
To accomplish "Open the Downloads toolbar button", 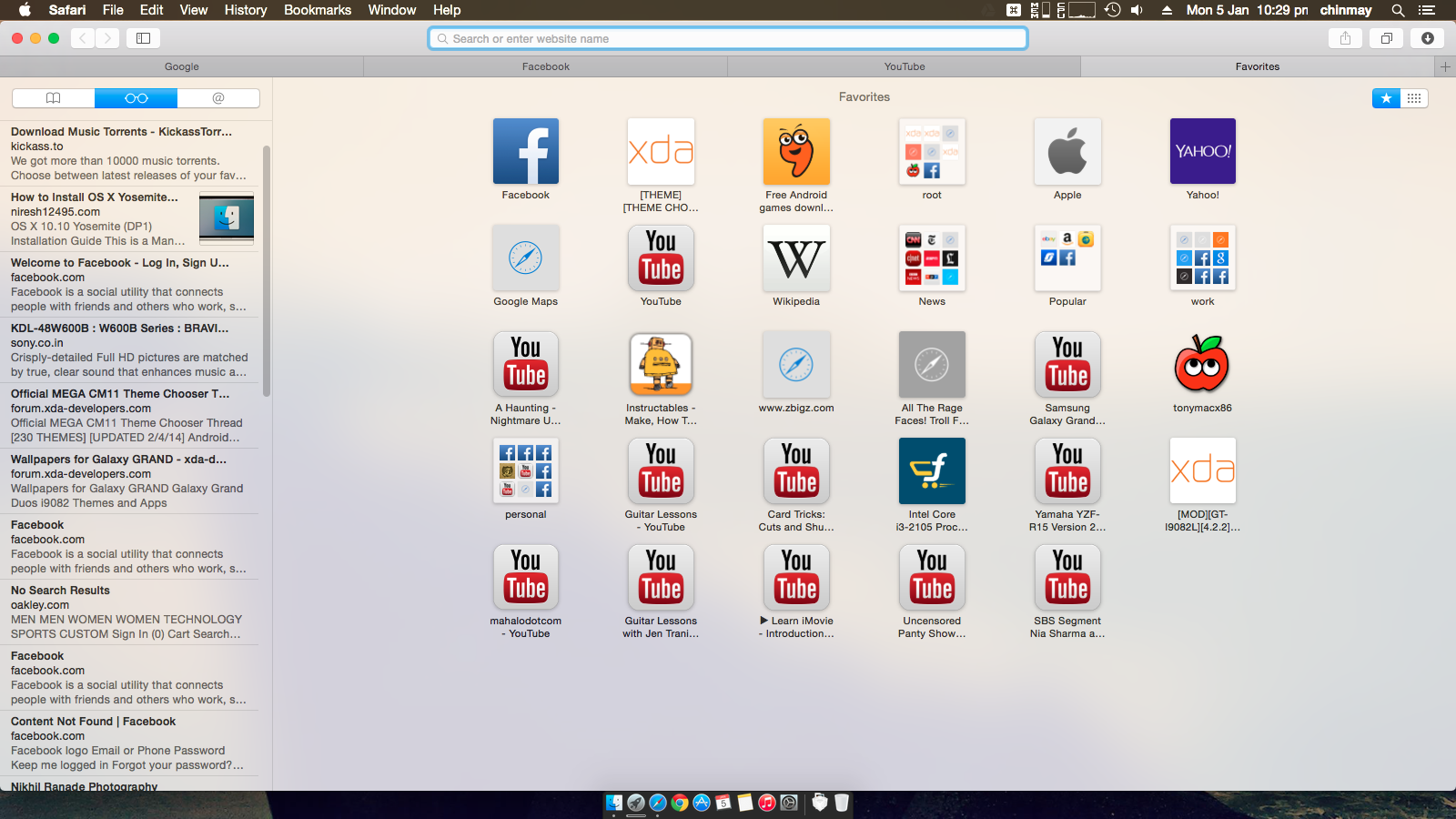I will (x=1428, y=38).
